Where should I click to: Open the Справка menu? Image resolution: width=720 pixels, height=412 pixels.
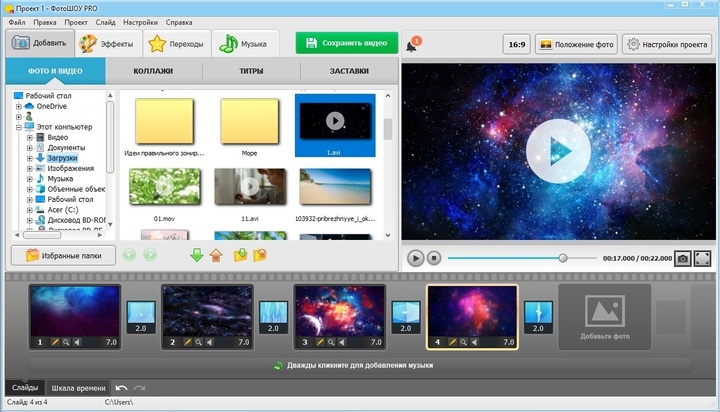tap(179, 22)
